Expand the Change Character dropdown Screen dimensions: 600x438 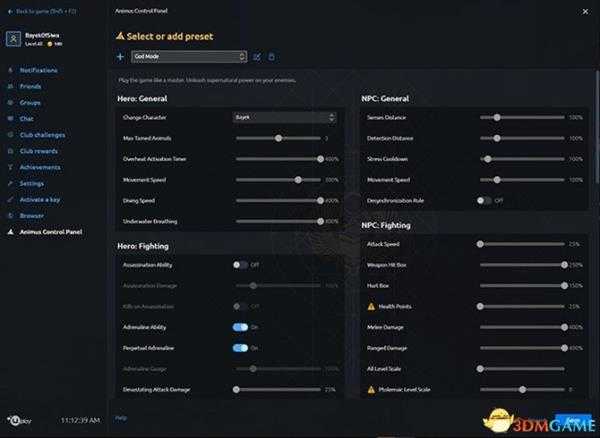tap(285, 117)
